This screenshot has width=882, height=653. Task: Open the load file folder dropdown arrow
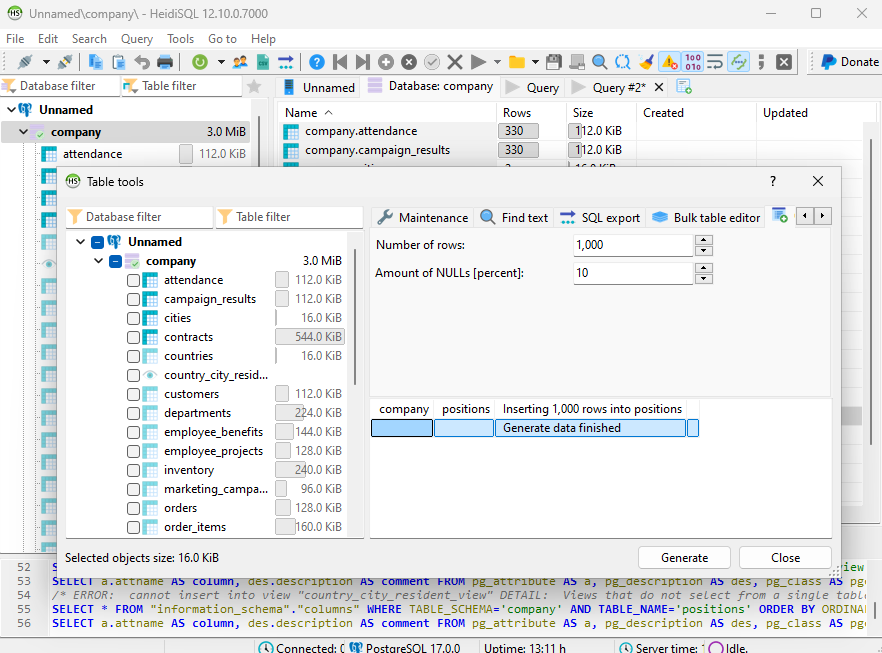click(535, 62)
